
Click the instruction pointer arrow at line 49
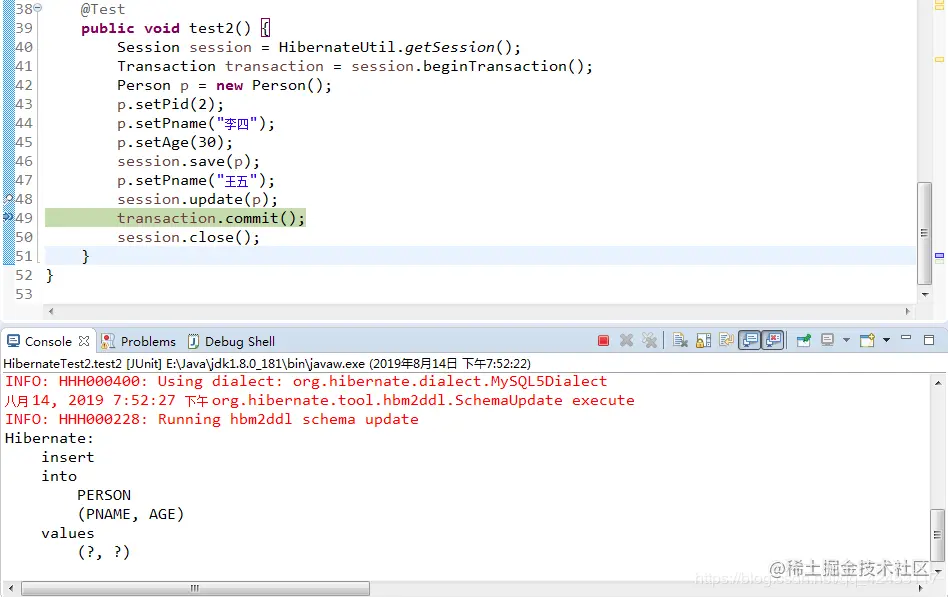click(x=8, y=217)
